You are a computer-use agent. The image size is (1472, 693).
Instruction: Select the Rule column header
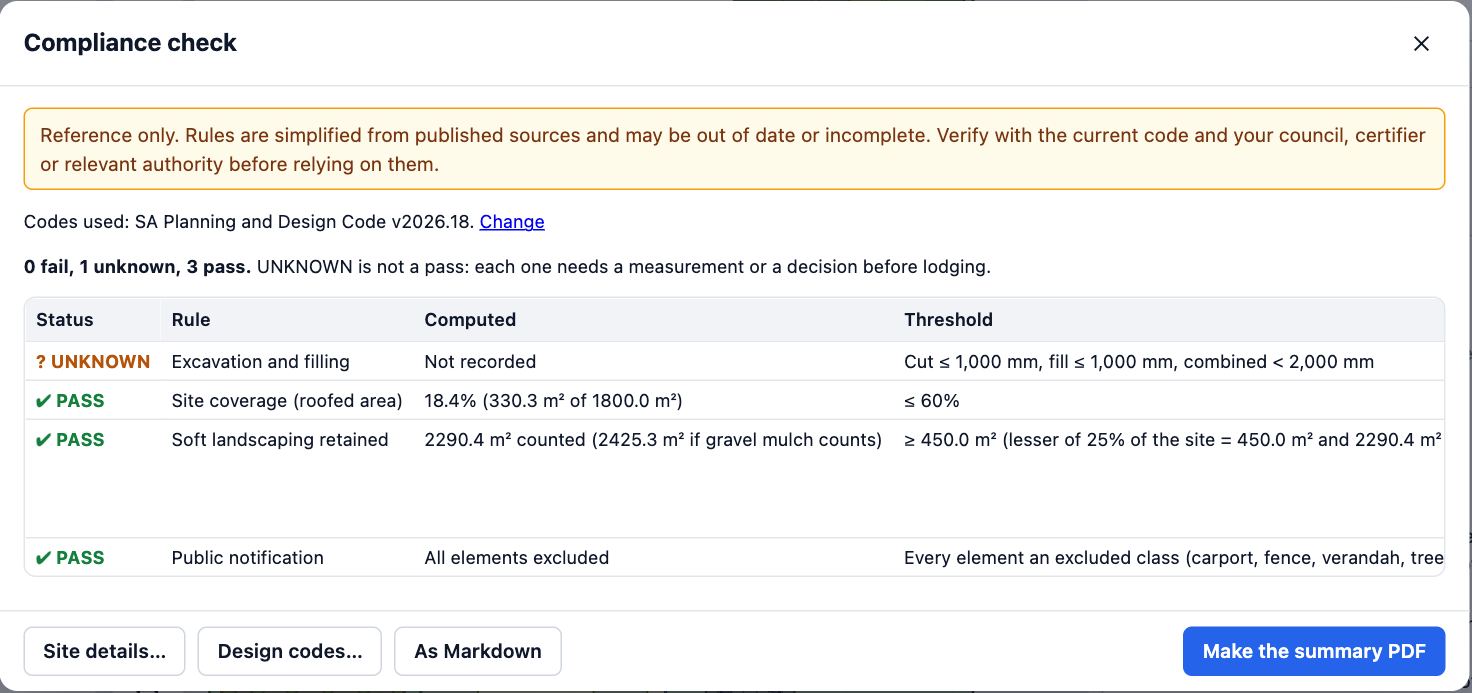tap(191, 320)
